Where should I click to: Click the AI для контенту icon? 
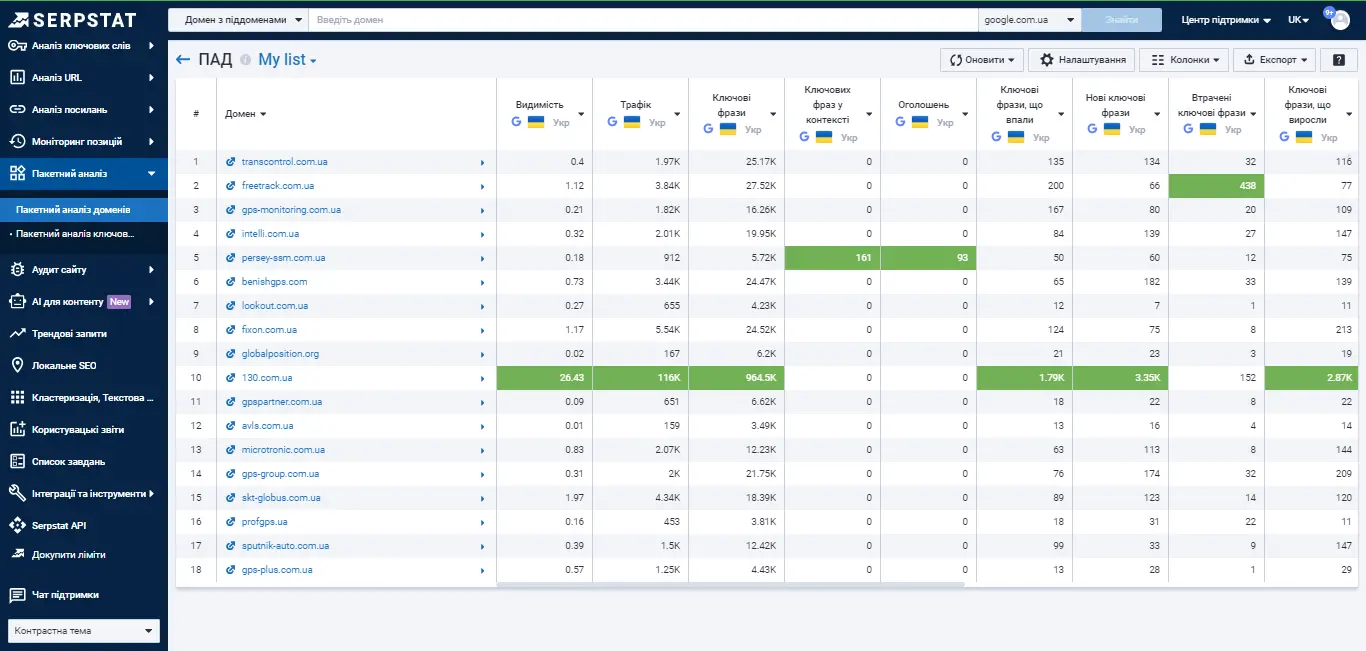(x=17, y=302)
